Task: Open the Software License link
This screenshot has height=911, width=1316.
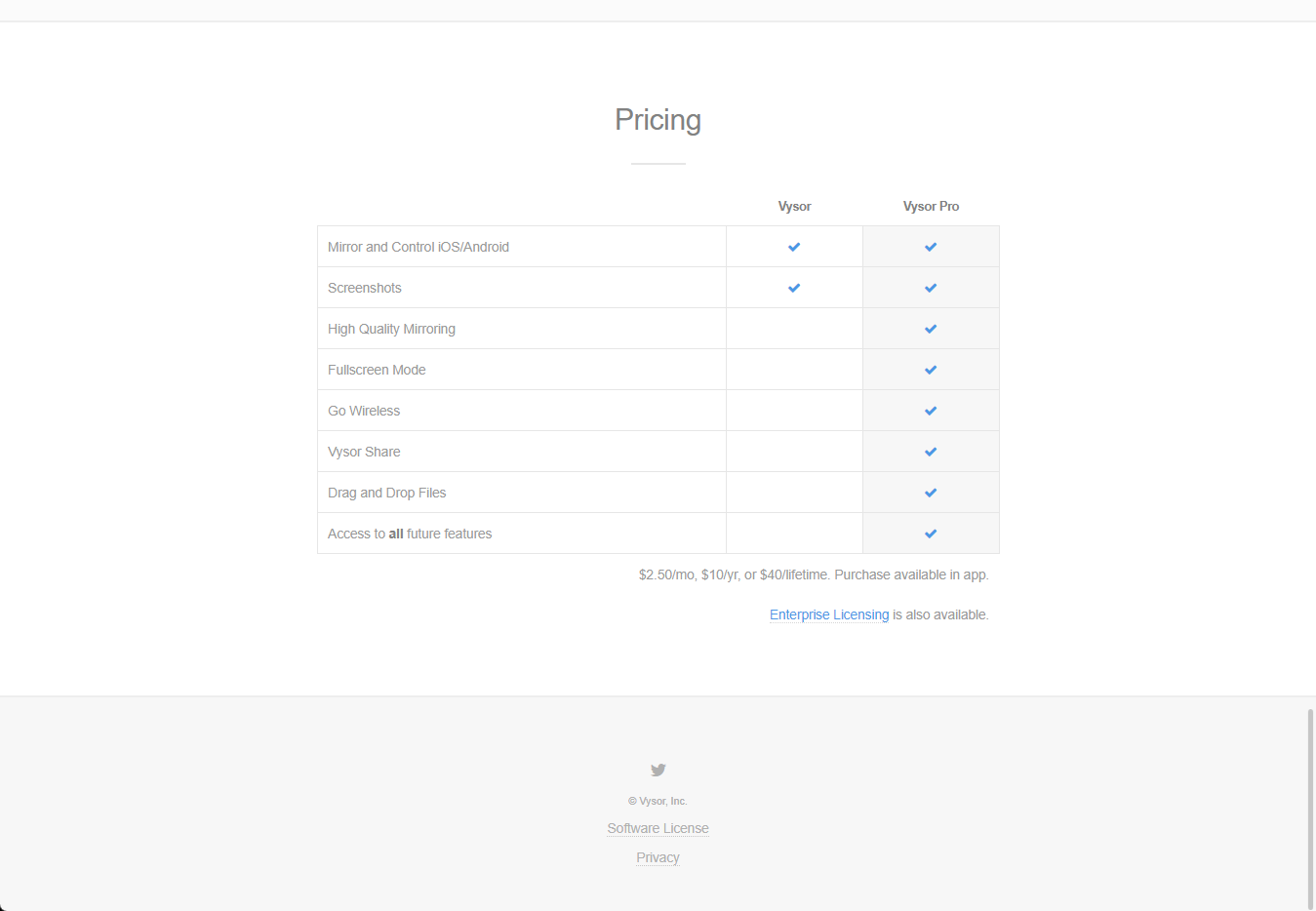Action: [658, 828]
